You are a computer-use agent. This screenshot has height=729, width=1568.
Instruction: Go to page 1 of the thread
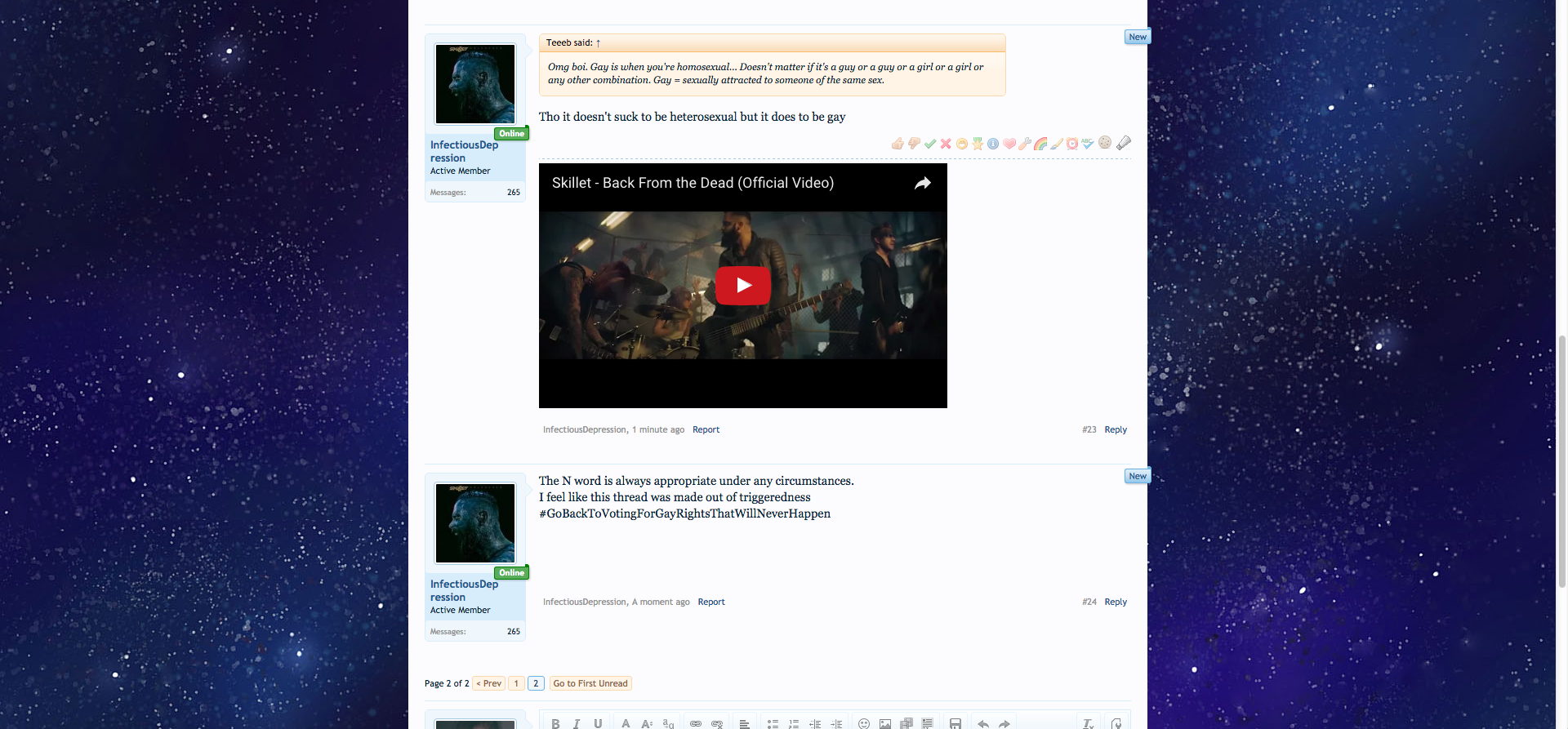click(x=516, y=683)
